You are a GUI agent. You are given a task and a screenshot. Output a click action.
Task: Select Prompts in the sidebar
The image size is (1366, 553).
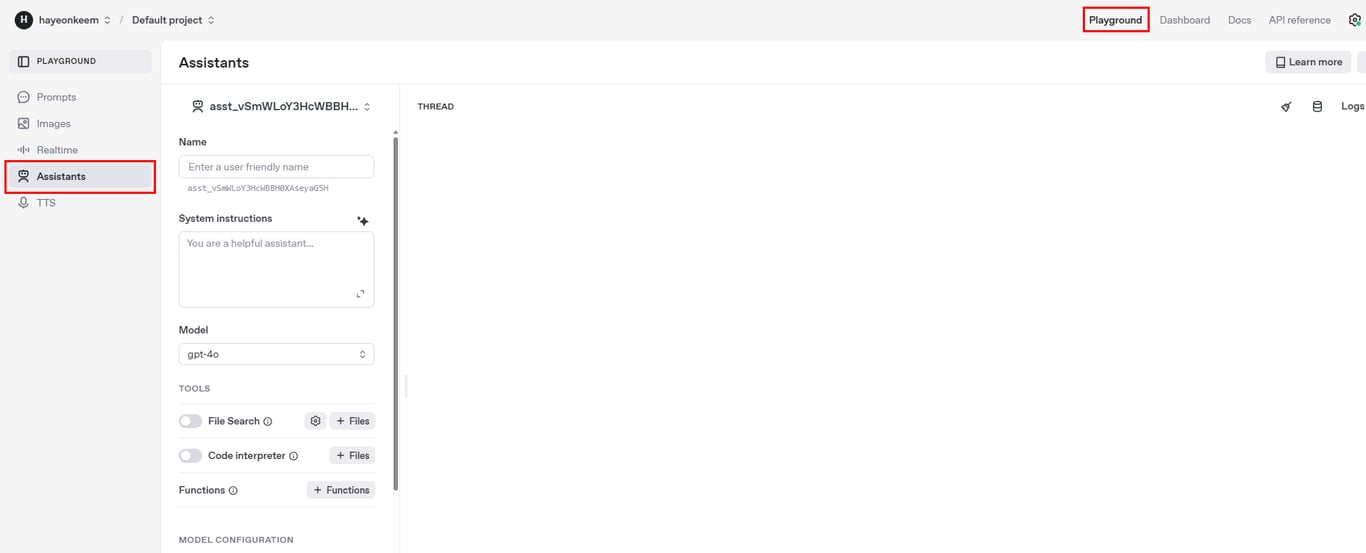(x=80, y=97)
